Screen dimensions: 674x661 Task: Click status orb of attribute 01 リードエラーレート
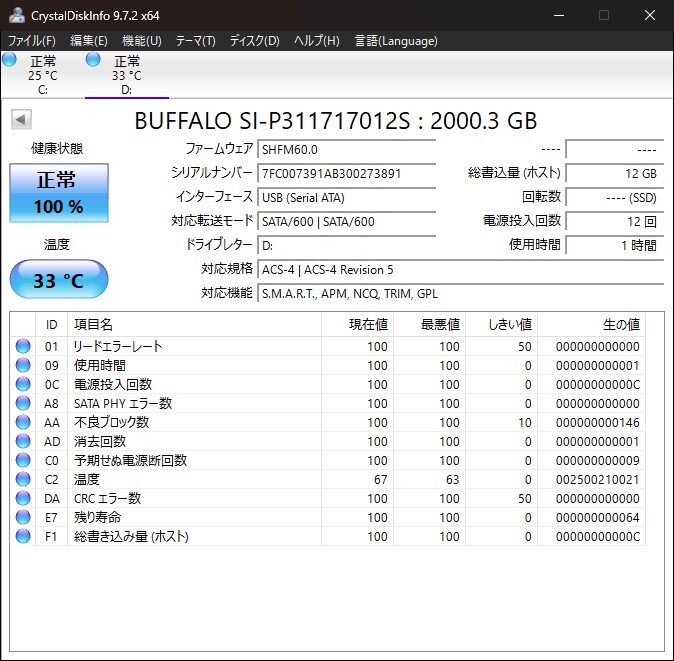(x=23, y=346)
